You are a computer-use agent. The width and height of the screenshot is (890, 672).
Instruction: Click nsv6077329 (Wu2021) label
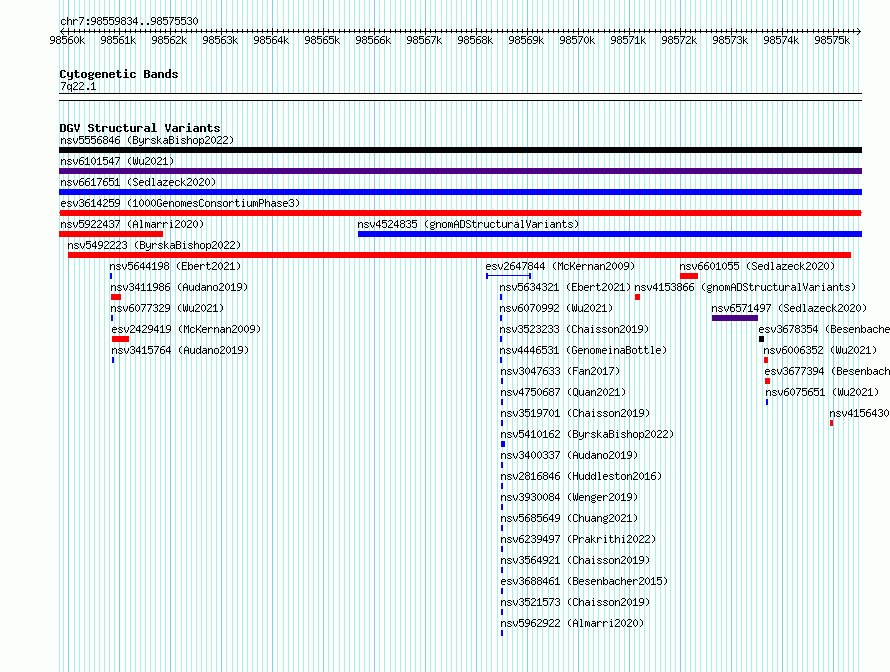click(x=167, y=308)
